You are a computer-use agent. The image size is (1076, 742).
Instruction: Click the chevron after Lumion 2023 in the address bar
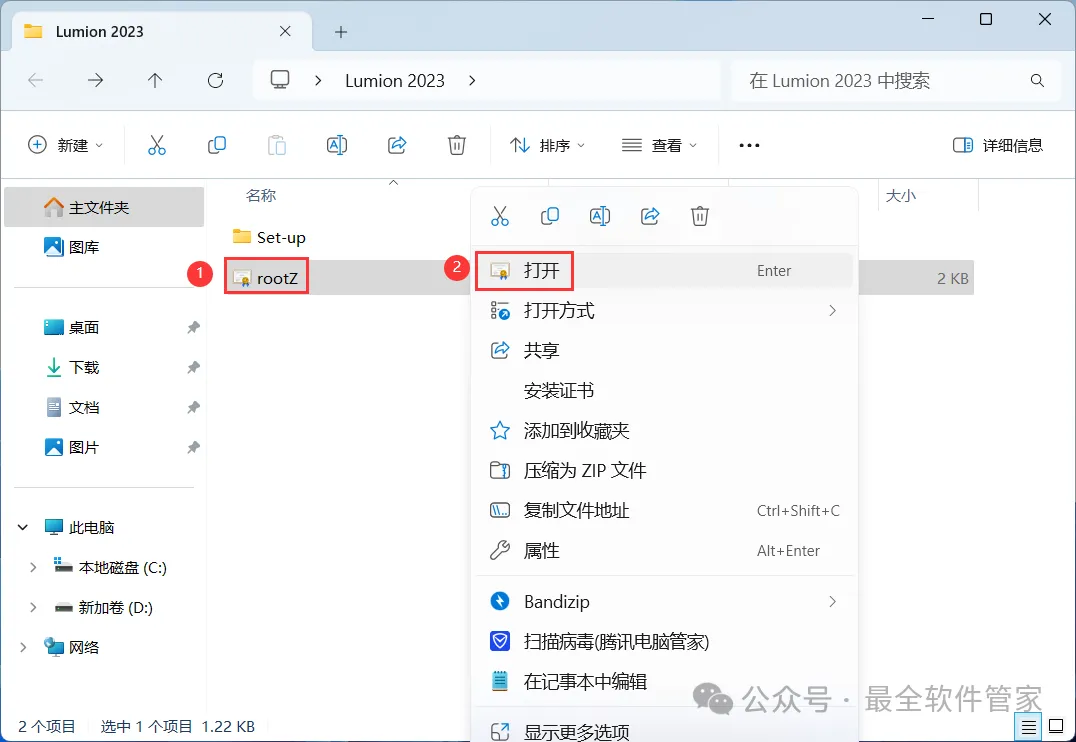coord(472,80)
